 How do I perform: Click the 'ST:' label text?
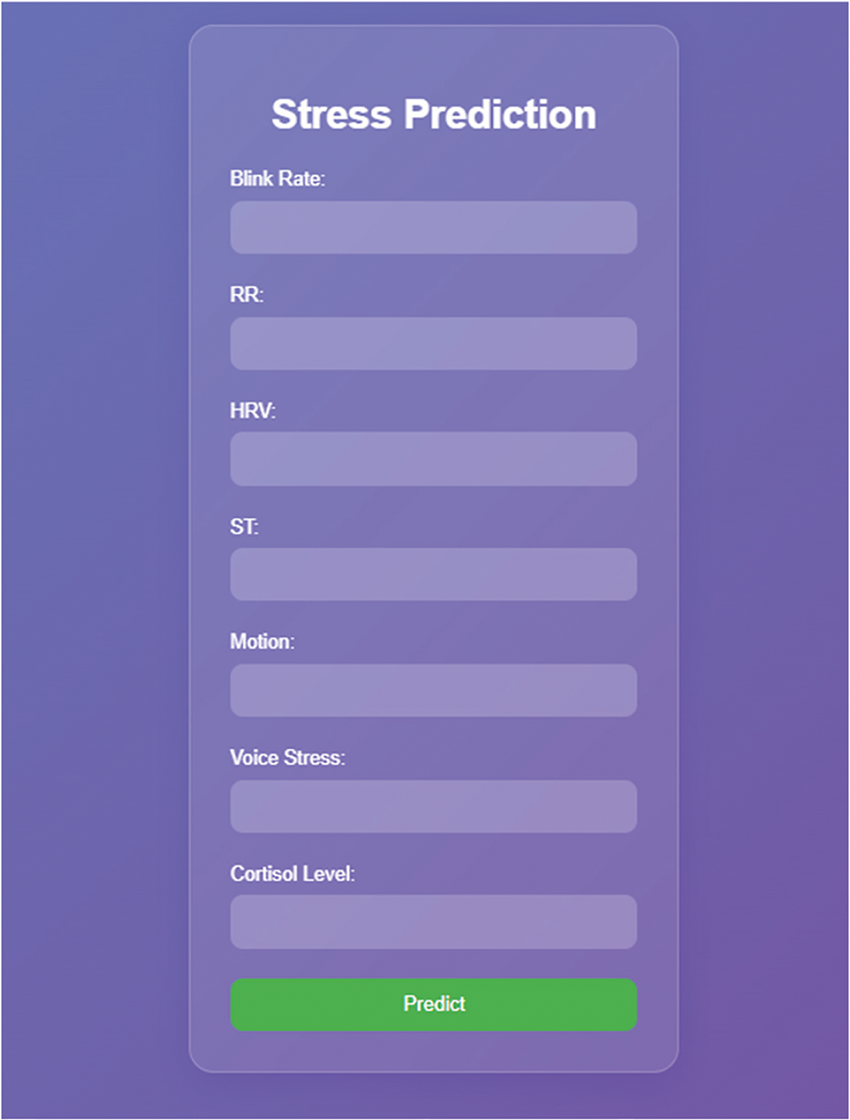tap(244, 527)
